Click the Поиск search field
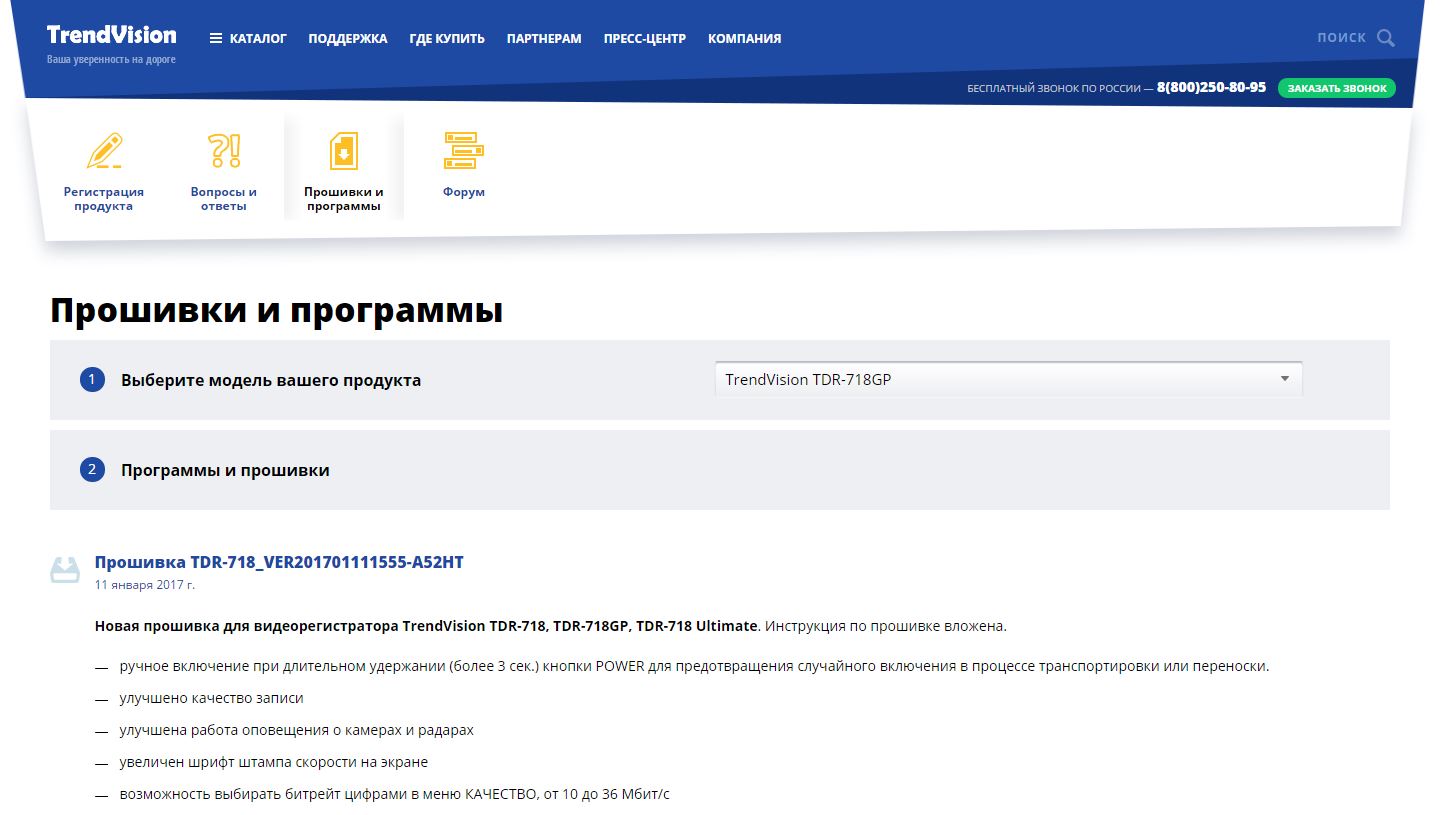The width and height of the screenshot is (1441, 815). [x=1340, y=38]
